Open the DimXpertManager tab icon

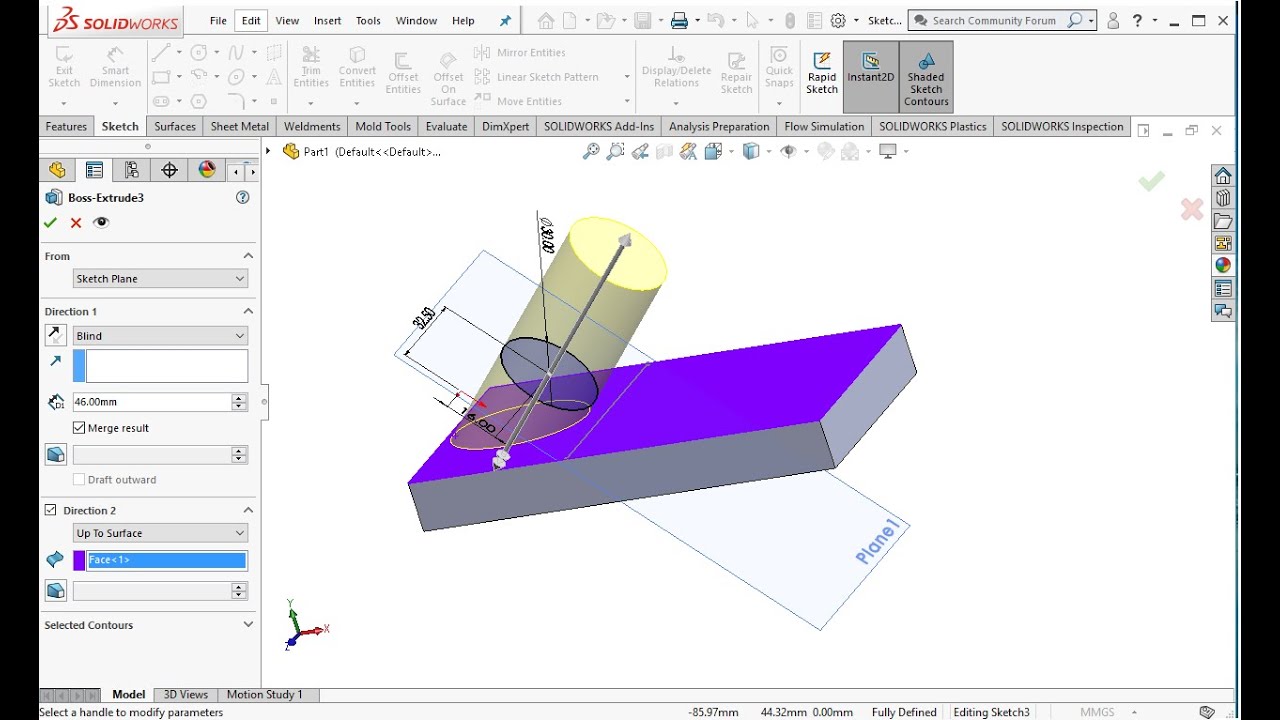[x=169, y=170]
